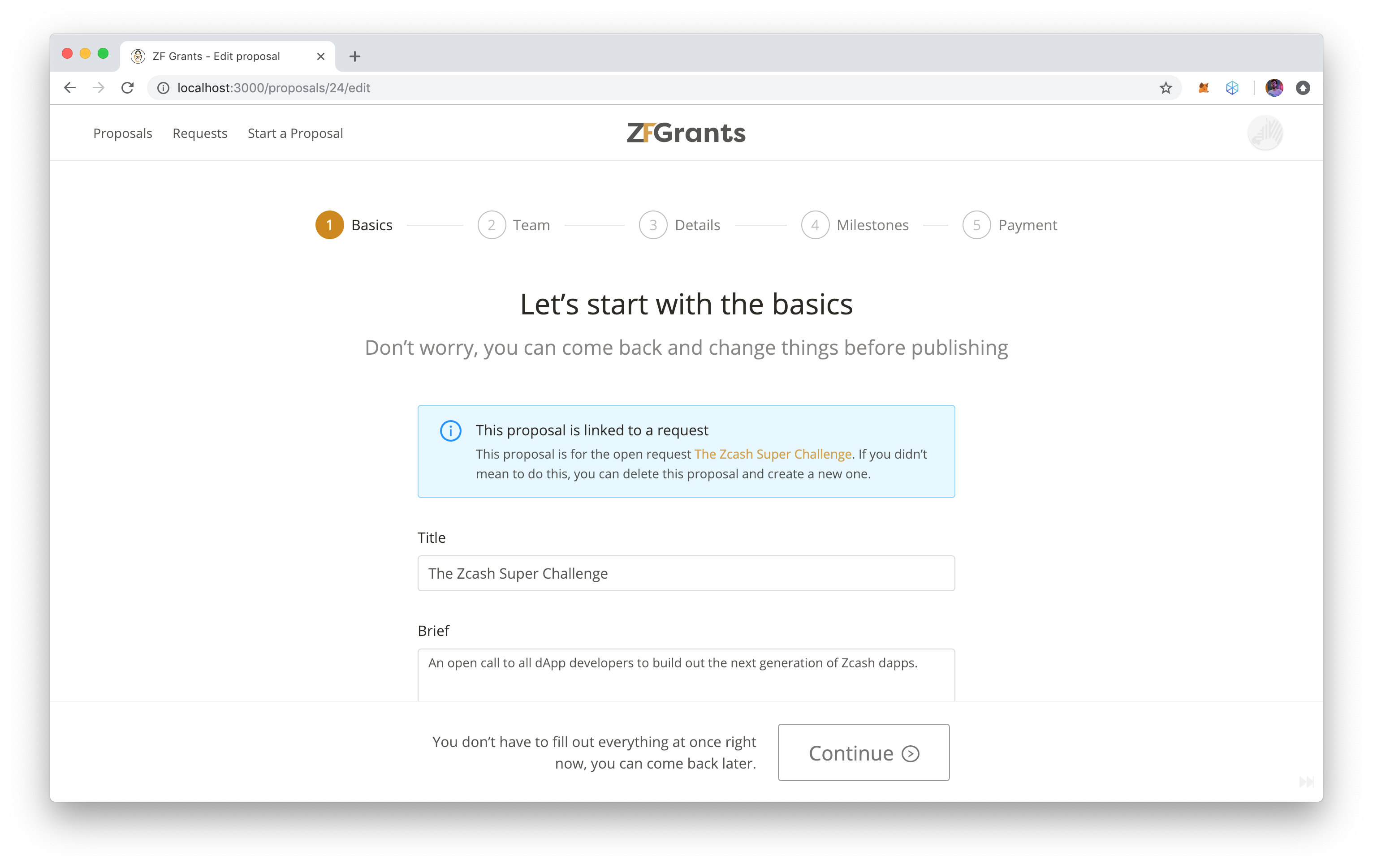Click the browser update arrow icon
The height and width of the screenshot is (868, 1373).
click(1303, 88)
